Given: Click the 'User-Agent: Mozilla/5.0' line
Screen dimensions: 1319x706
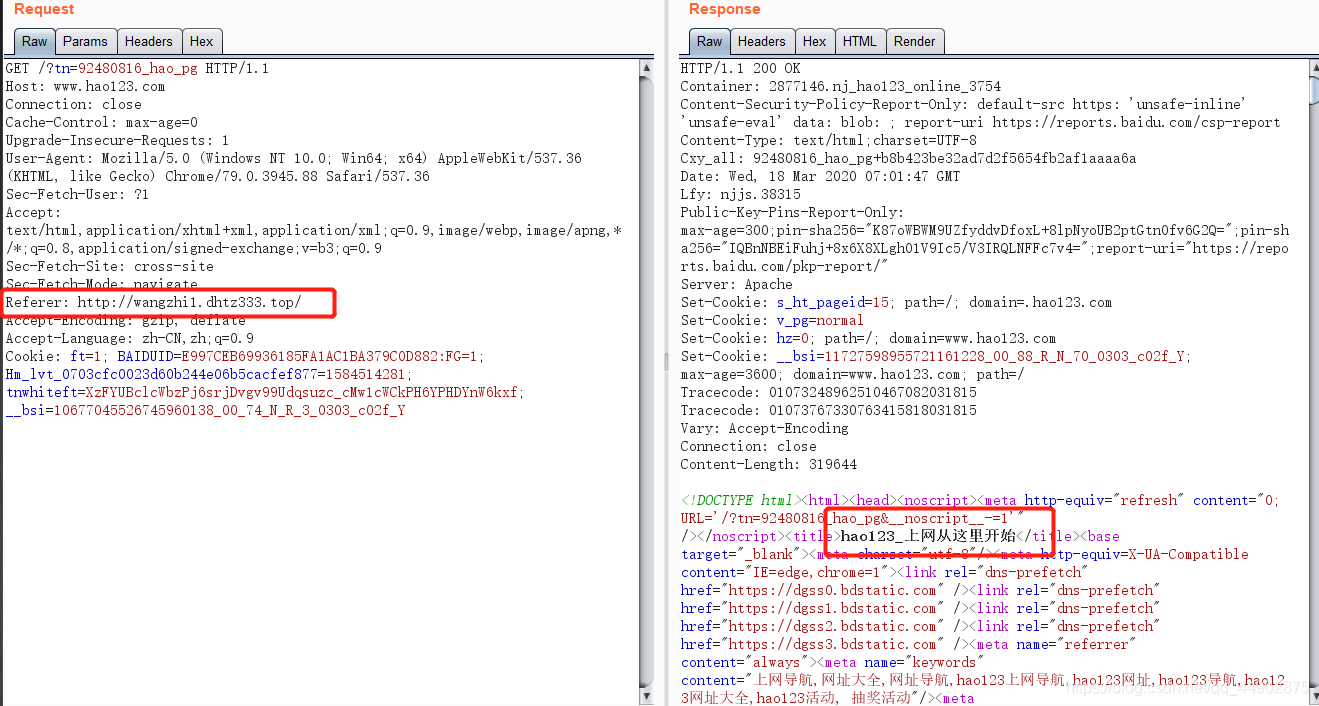Looking at the screenshot, I should pyautogui.click(x=293, y=158).
